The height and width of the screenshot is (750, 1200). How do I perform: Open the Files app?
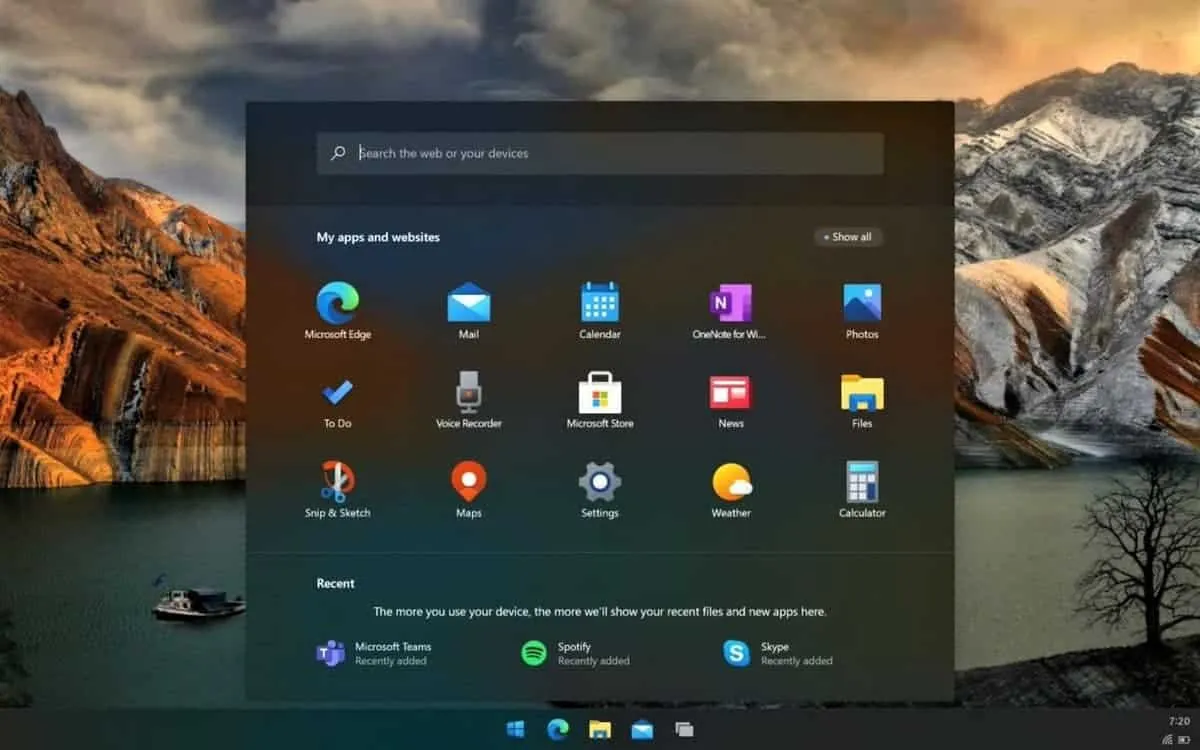(x=861, y=392)
